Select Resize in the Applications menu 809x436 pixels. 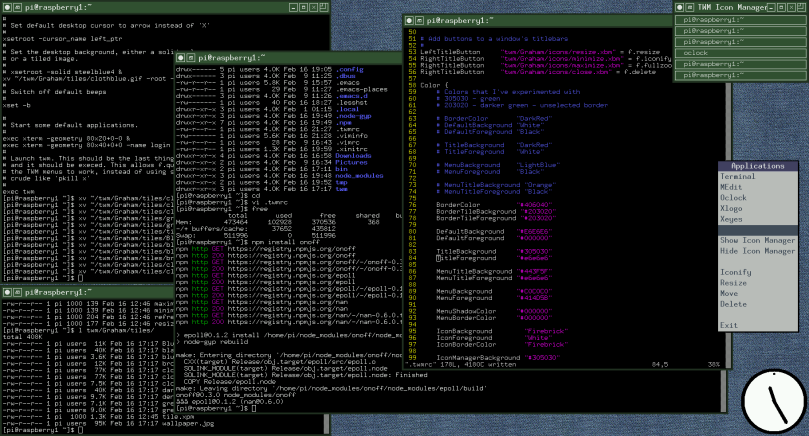click(x=758, y=283)
